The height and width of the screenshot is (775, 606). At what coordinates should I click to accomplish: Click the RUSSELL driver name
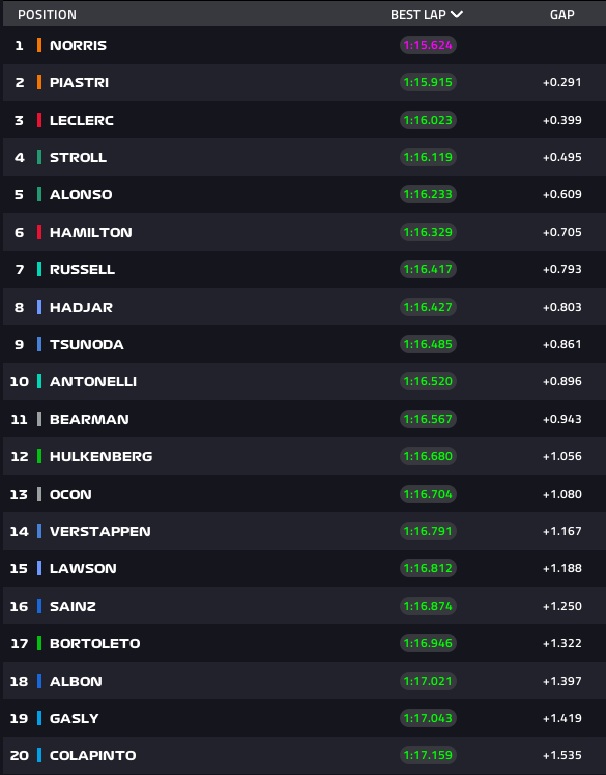pyautogui.click(x=82, y=269)
